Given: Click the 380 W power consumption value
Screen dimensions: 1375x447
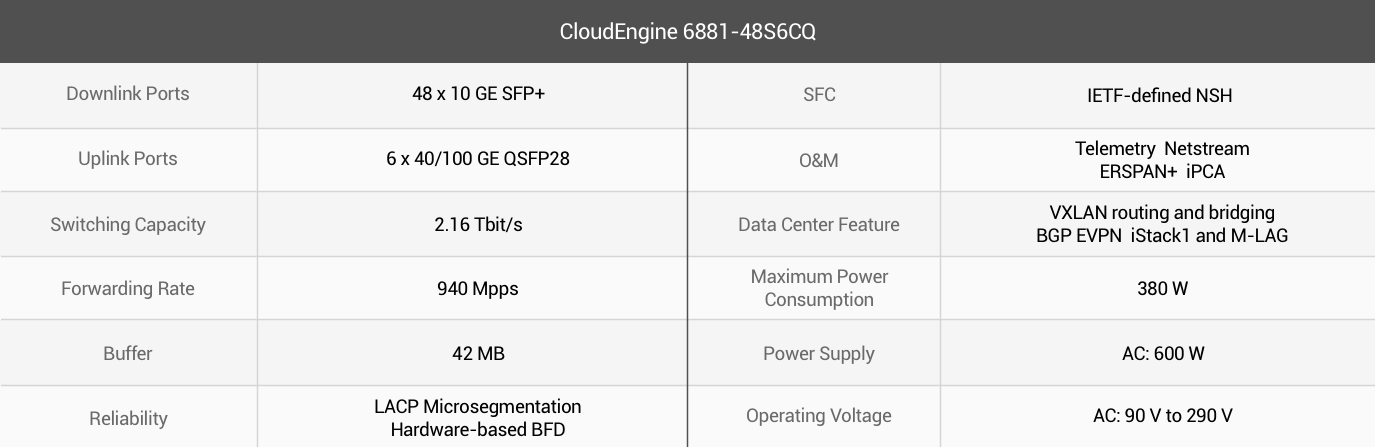Looking at the screenshot, I should [x=1163, y=288].
